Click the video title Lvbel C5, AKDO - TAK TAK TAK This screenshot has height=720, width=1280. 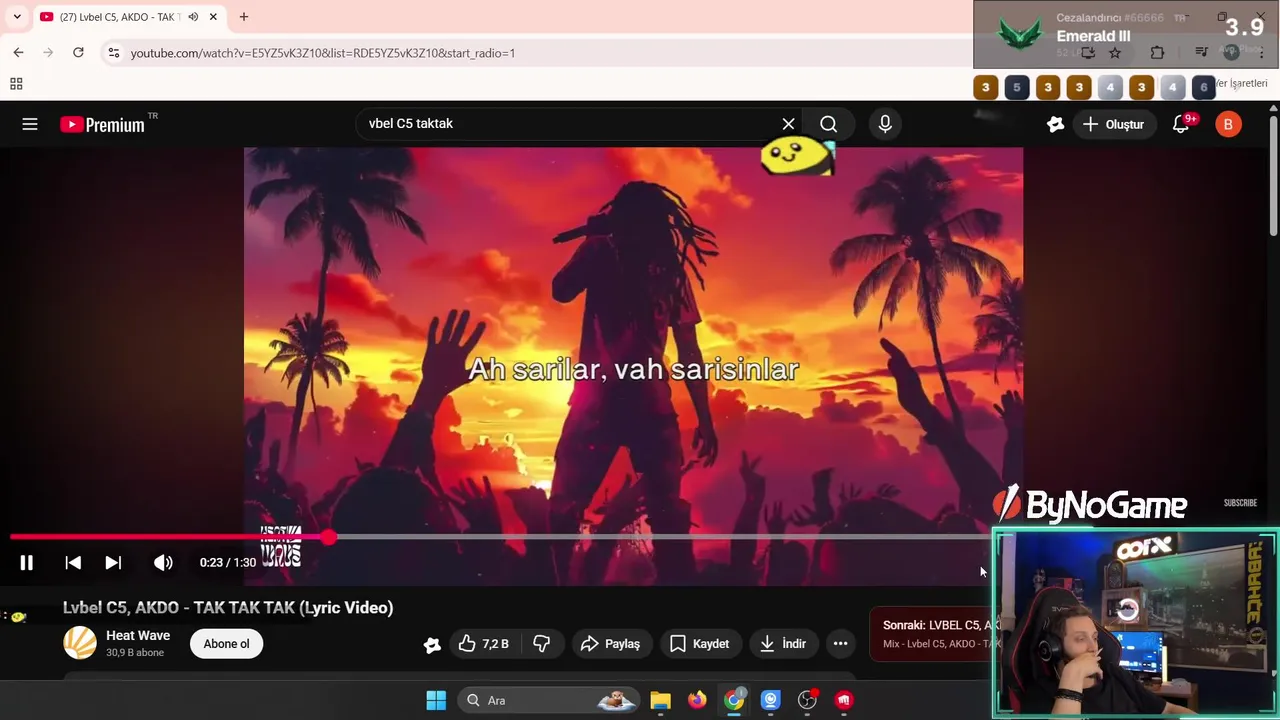coord(228,608)
